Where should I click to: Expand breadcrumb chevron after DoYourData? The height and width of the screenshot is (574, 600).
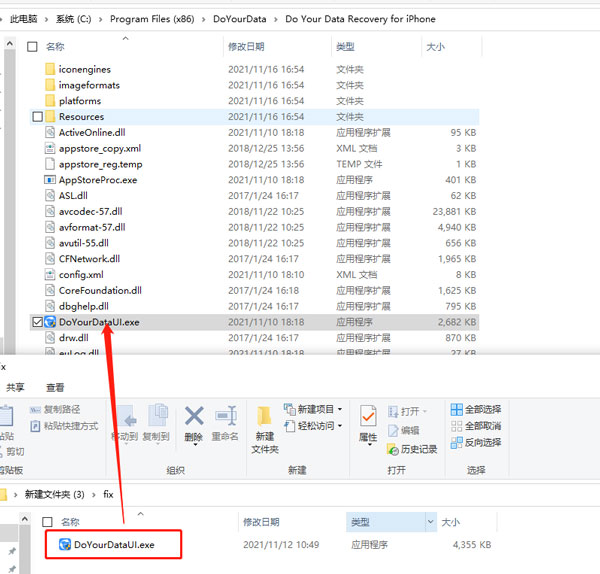coord(276,20)
